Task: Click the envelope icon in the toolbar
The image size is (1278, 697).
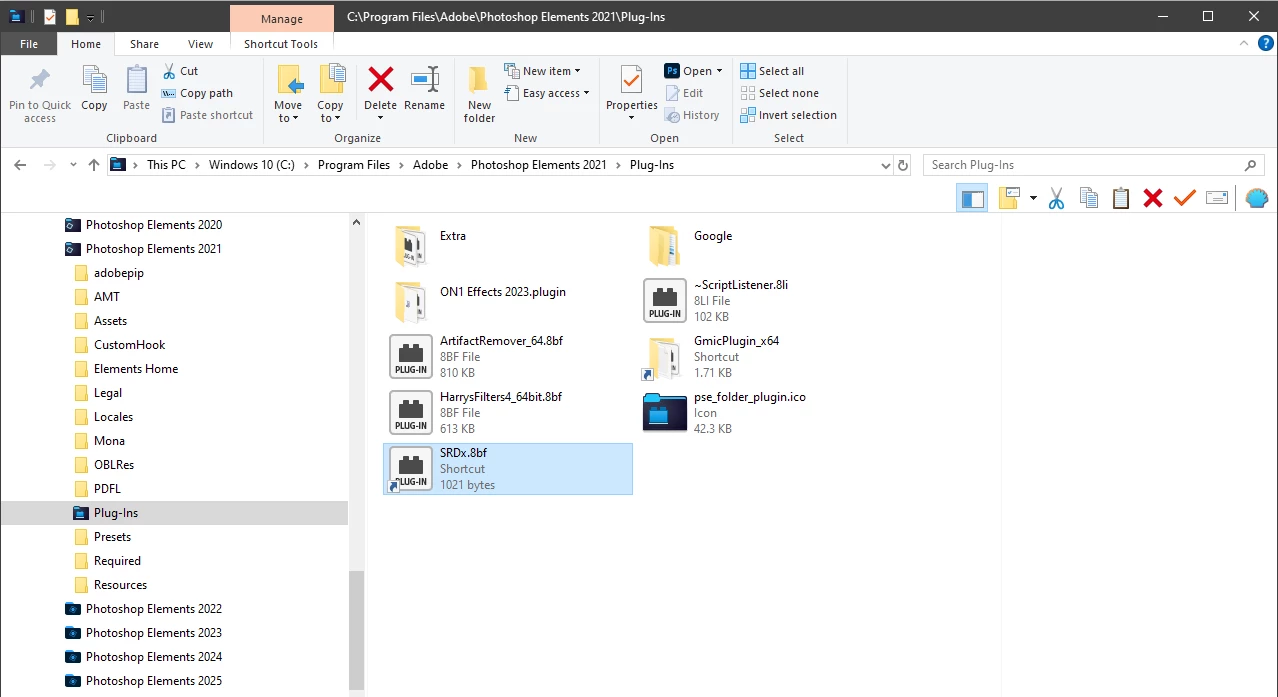Action: [x=1217, y=198]
